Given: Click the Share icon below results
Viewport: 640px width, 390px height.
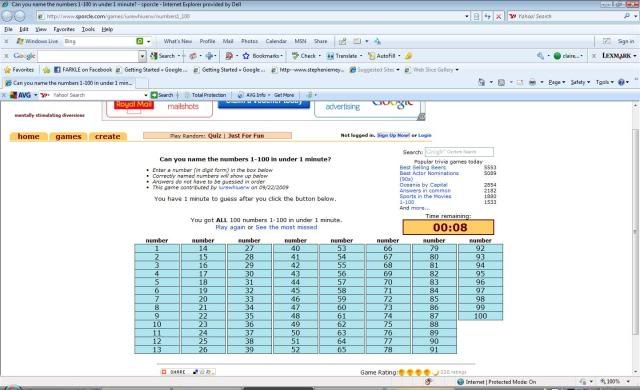Looking at the screenshot, I should coord(174,372).
